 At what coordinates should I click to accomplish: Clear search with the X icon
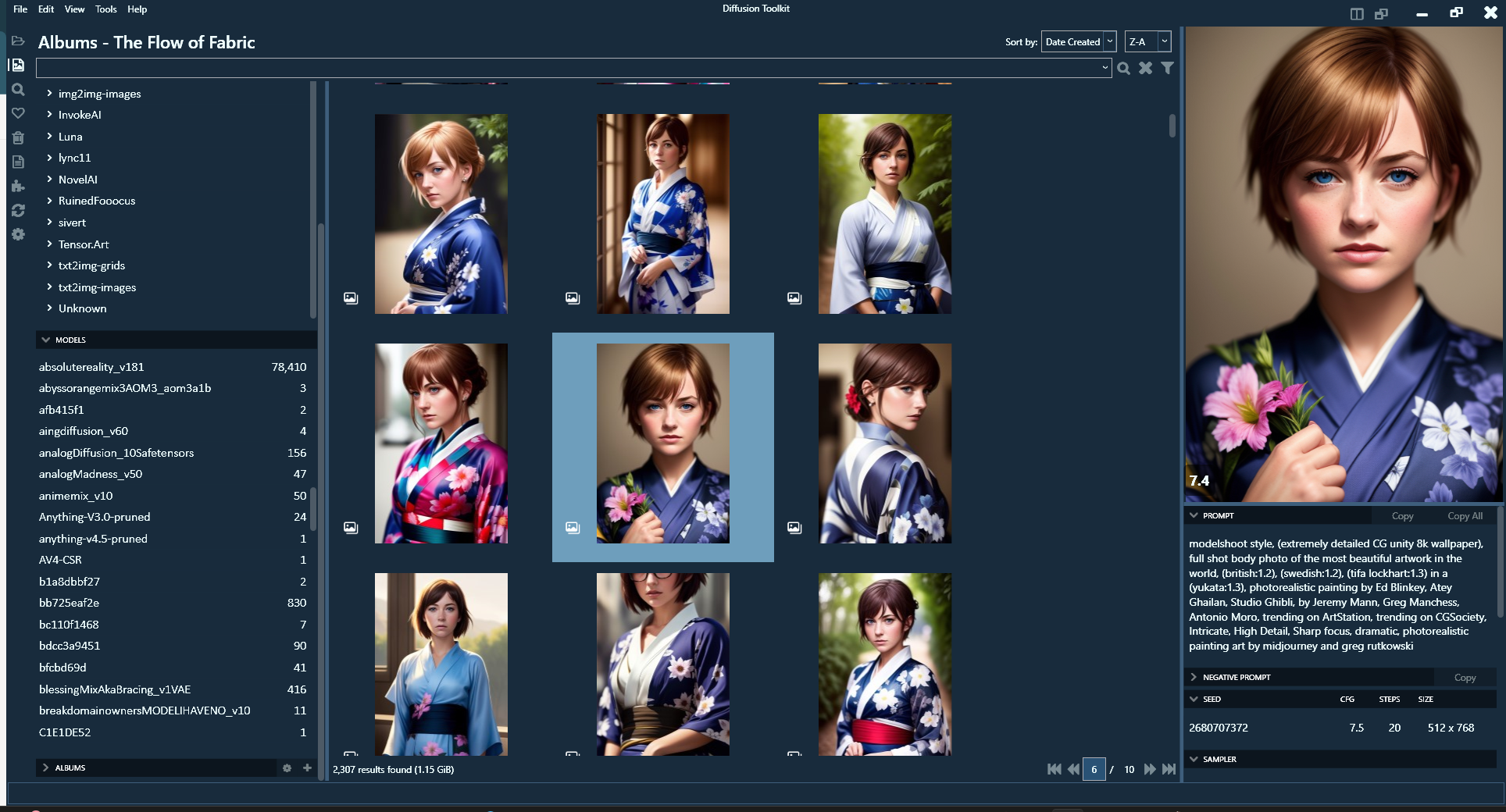tap(1145, 68)
